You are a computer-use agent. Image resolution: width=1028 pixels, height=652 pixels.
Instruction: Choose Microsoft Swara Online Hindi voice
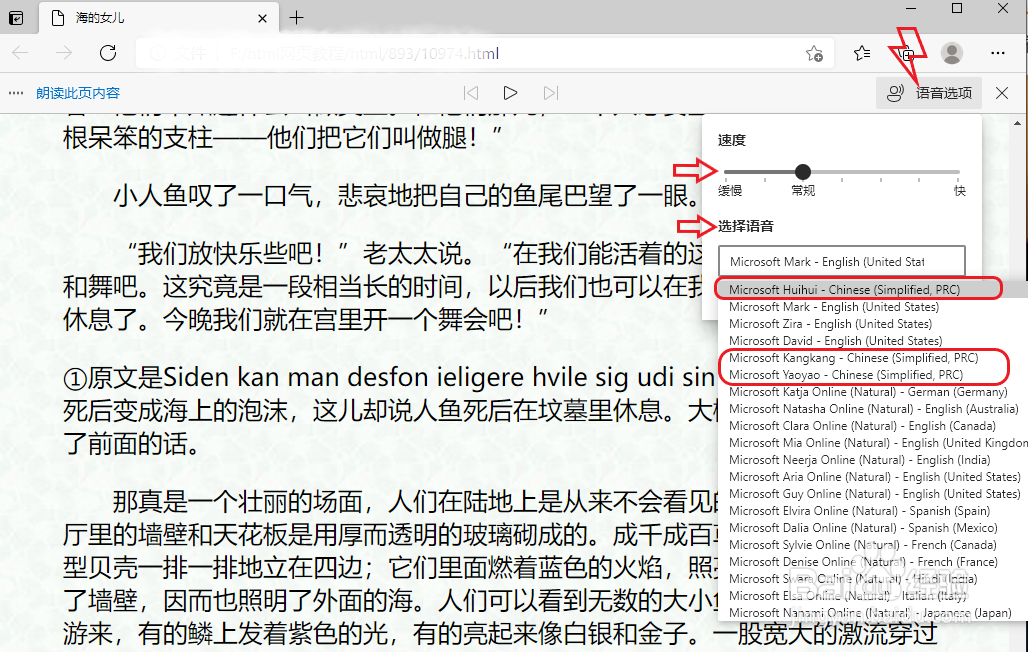click(x=871, y=579)
